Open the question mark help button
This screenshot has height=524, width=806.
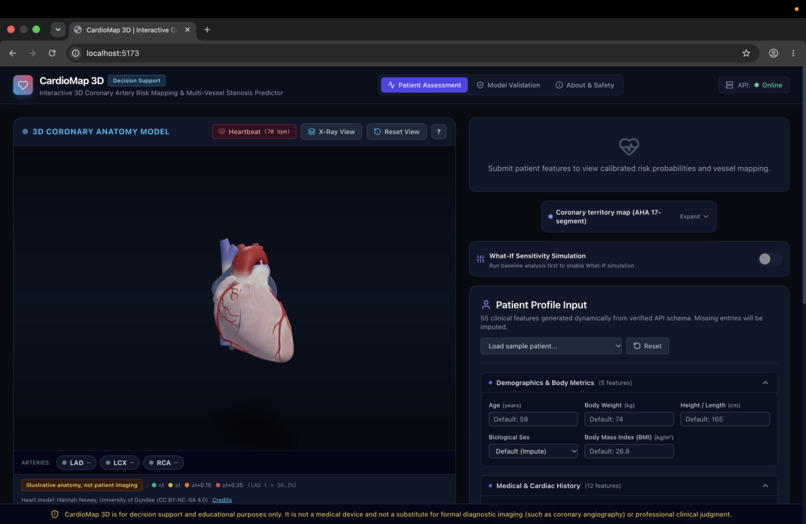click(x=438, y=132)
